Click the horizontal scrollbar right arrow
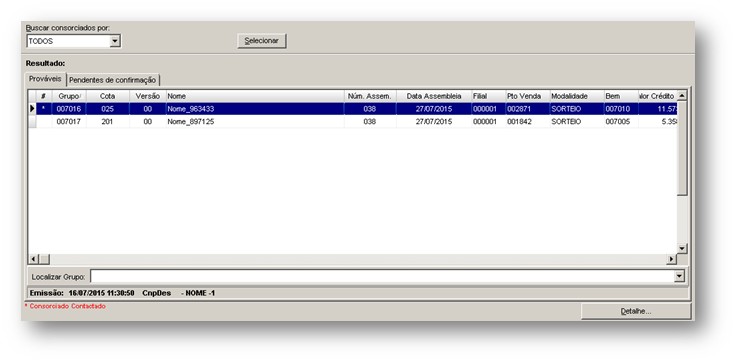 671,259
